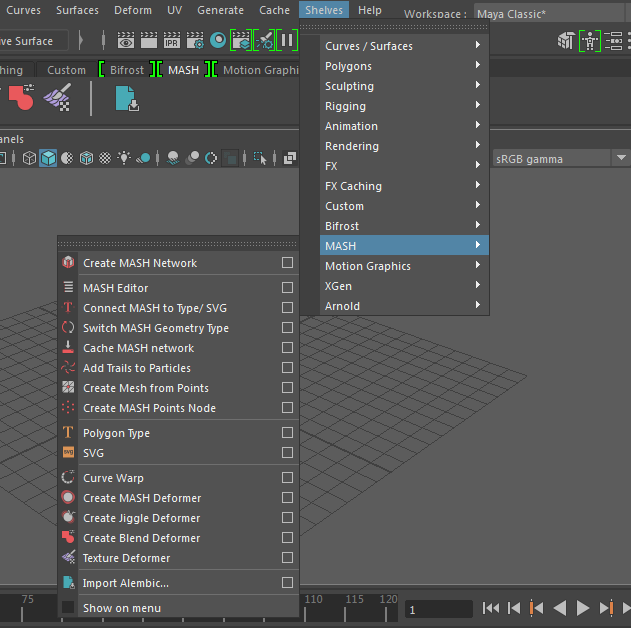This screenshot has height=628, width=631.
Task: Open the Light Editor icon
Action: [264, 40]
